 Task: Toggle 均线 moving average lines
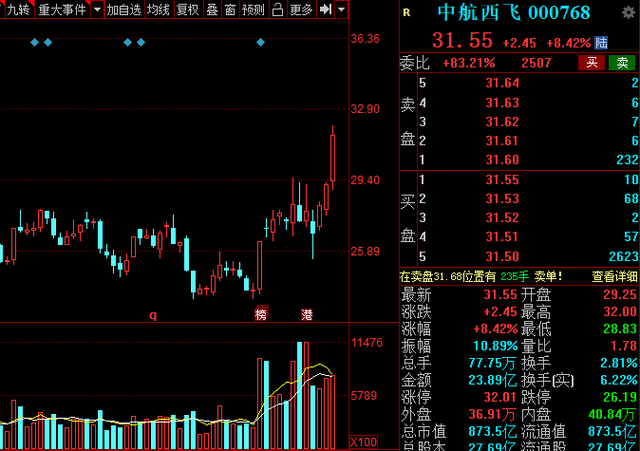(158, 9)
